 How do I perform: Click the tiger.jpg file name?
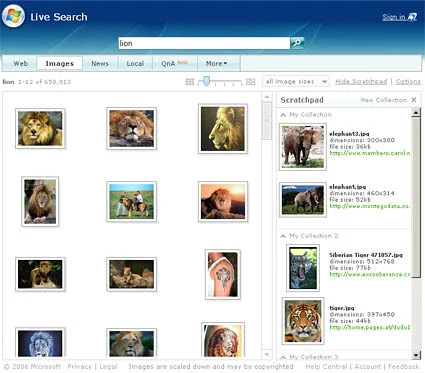[342, 308]
